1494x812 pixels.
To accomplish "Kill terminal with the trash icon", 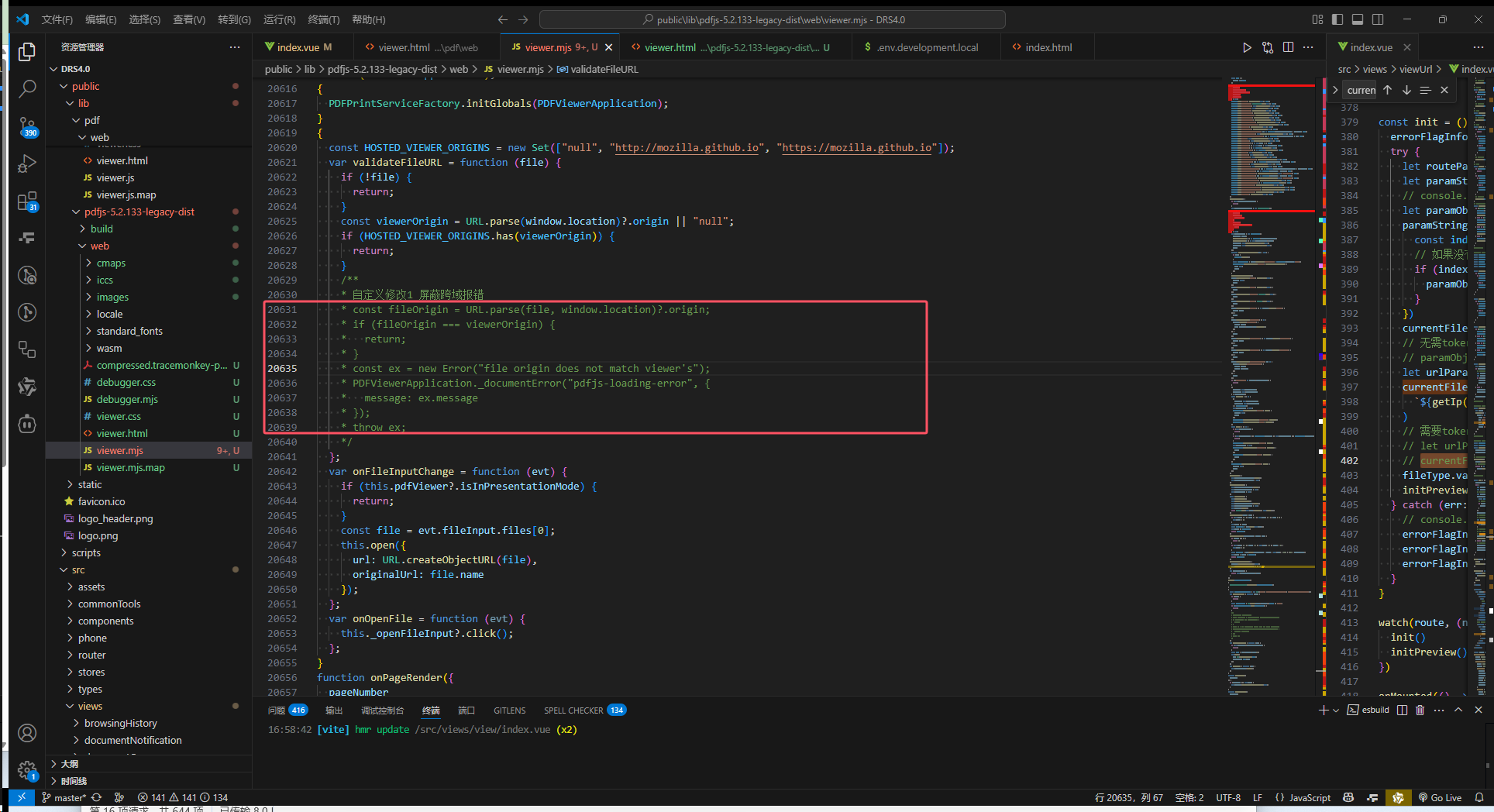I will [1420, 710].
